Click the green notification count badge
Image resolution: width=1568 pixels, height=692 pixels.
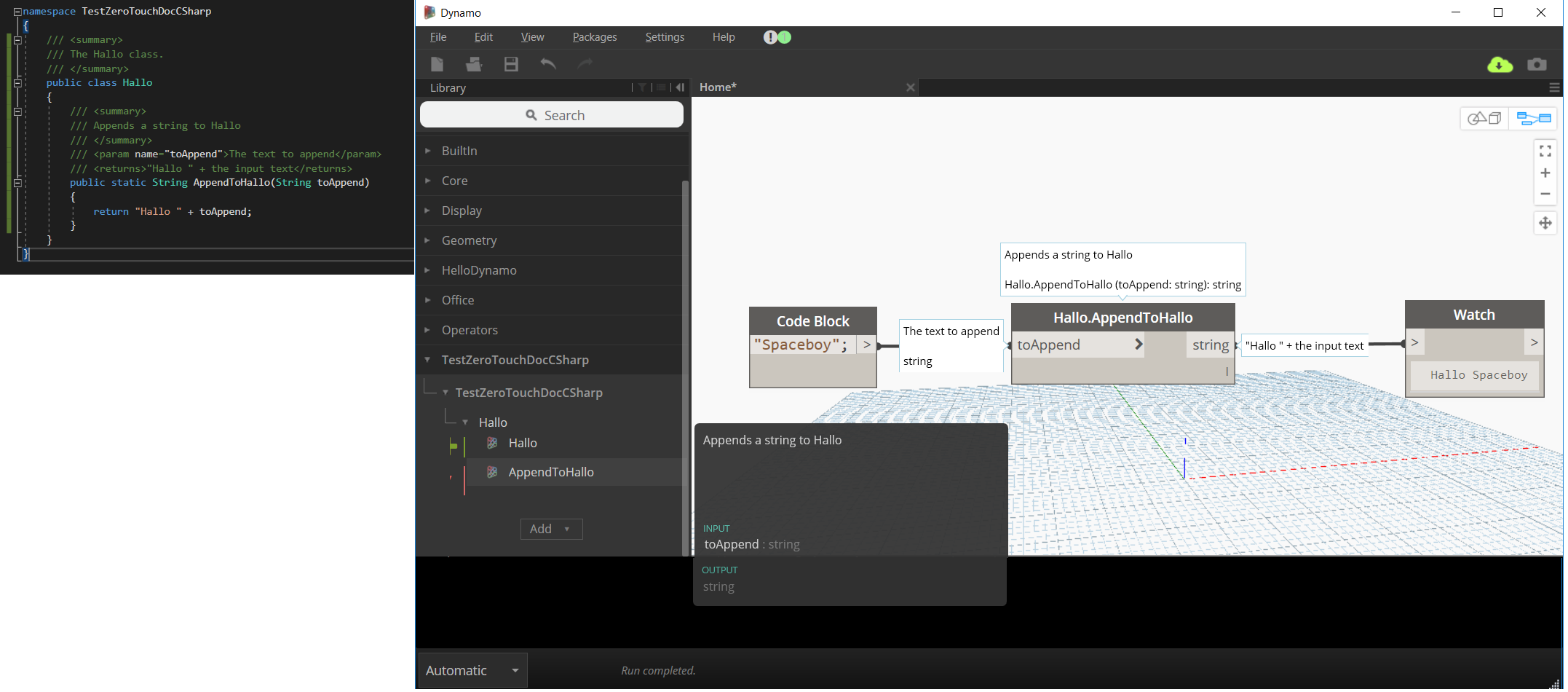pyautogui.click(x=785, y=37)
